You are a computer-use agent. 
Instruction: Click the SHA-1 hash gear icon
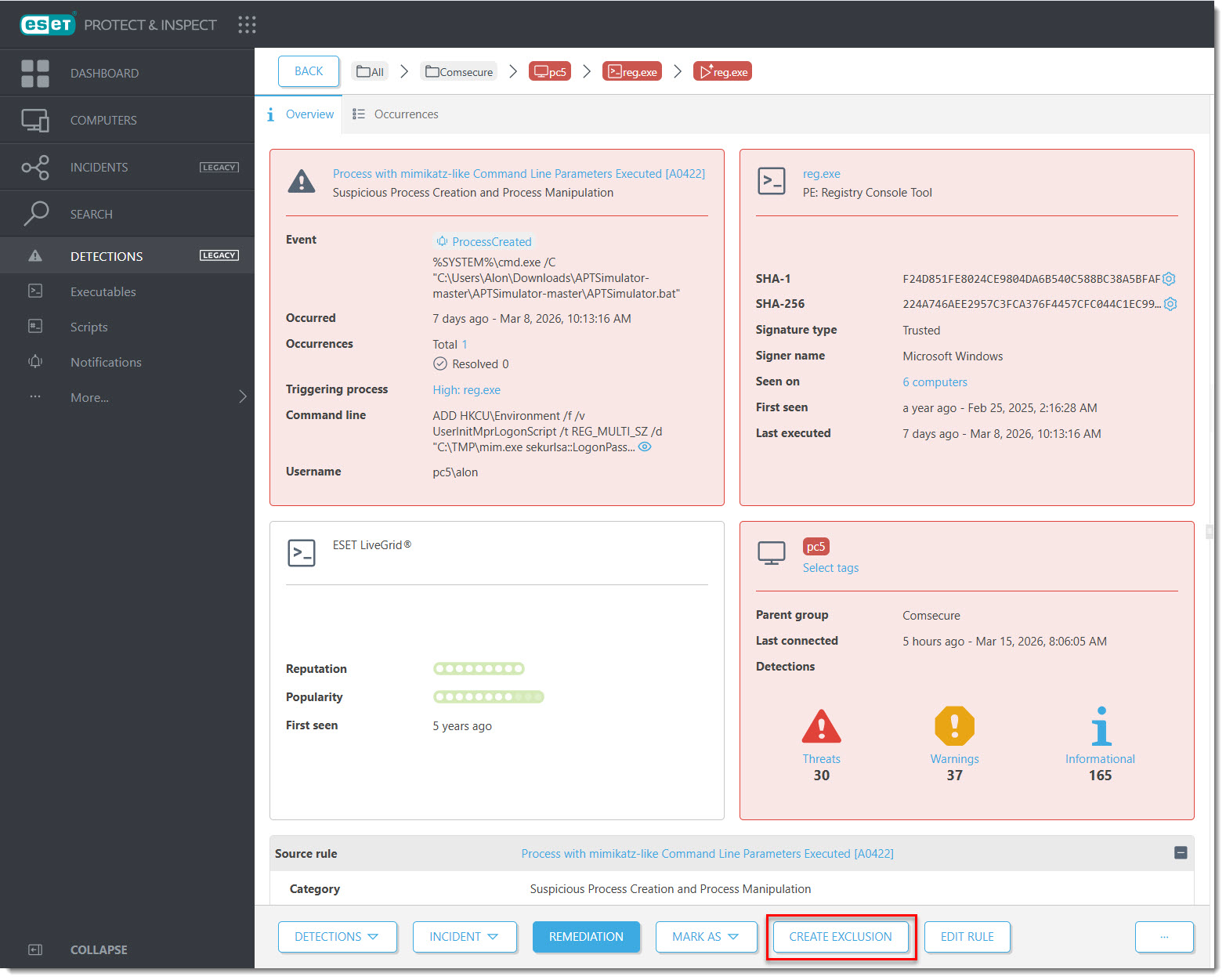click(1169, 279)
